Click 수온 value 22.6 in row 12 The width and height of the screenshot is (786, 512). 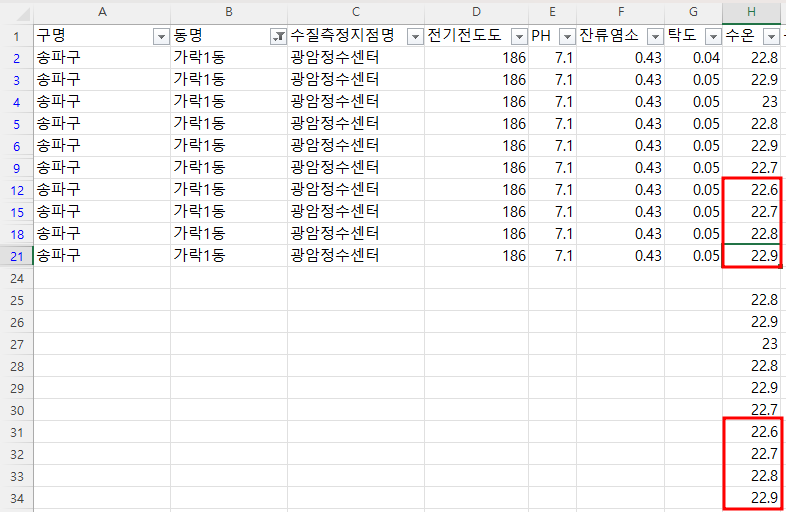pyautogui.click(x=764, y=190)
